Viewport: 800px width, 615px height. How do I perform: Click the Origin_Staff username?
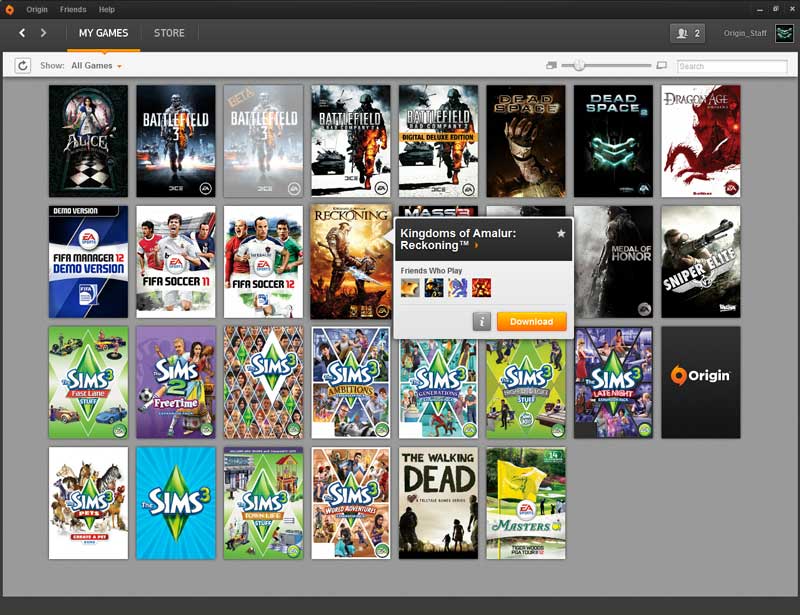pos(745,33)
